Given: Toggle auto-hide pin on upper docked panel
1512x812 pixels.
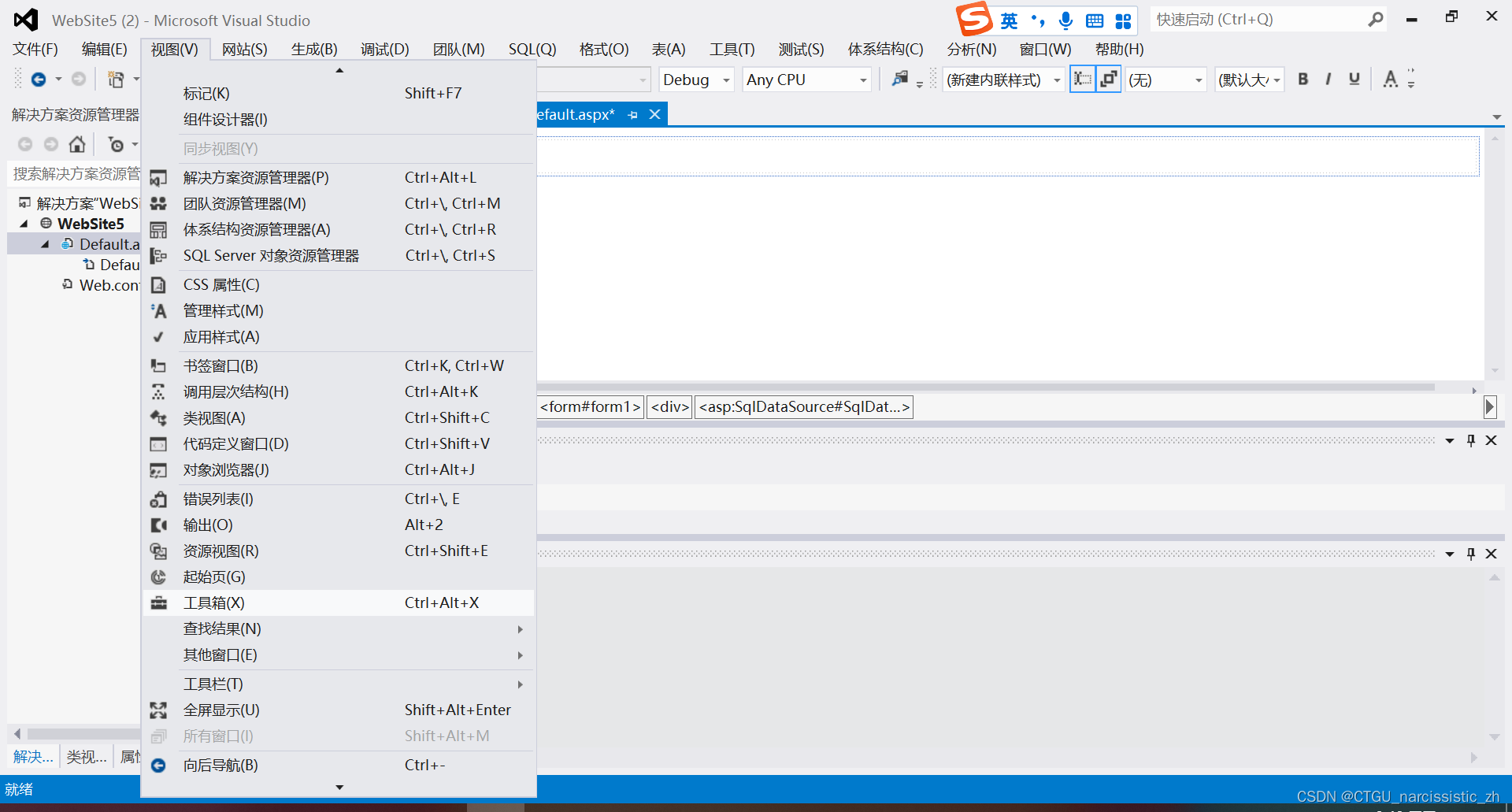Looking at the screenshot, I should click(x=1470, y=440).
